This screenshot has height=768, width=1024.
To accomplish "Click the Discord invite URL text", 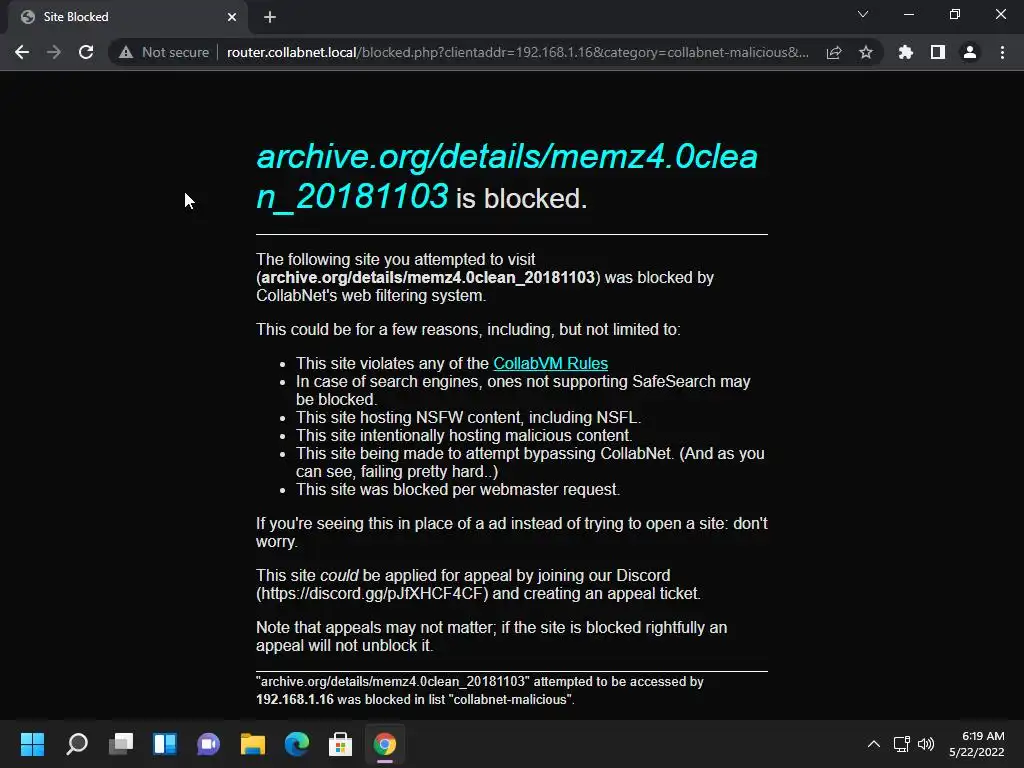I will pyautogui.click(x=372, y=594).
